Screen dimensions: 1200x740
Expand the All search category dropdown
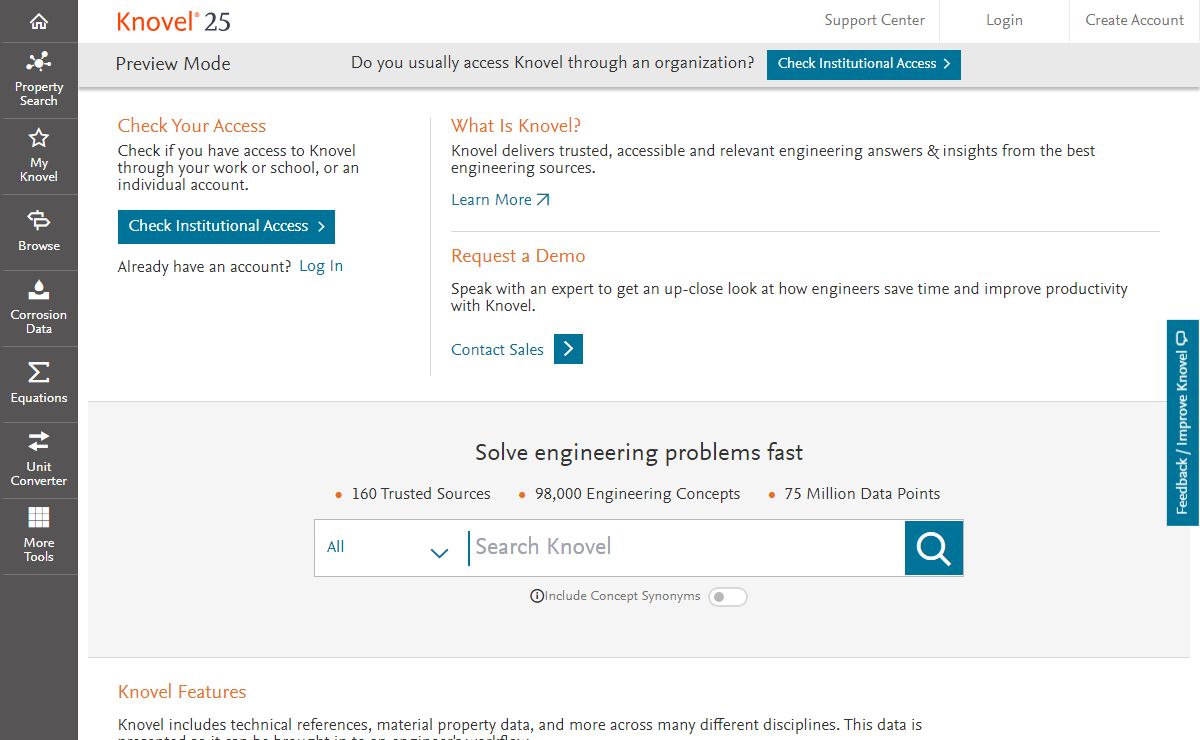(x=390, y=548)
